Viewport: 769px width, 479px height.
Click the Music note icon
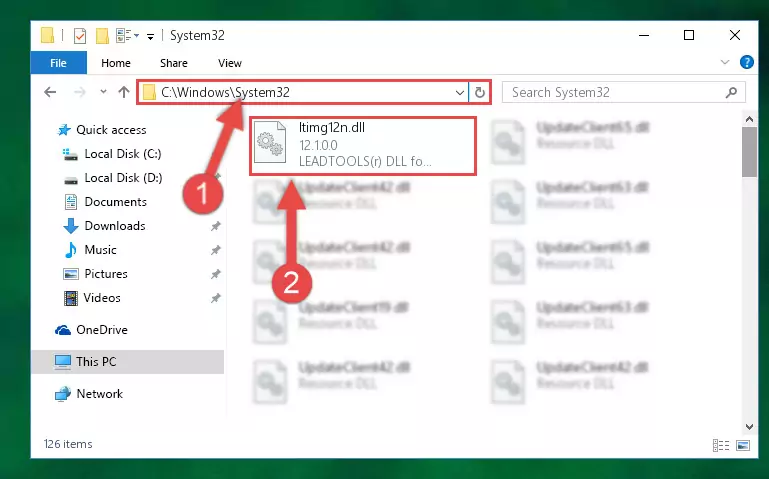click(71, 250)
